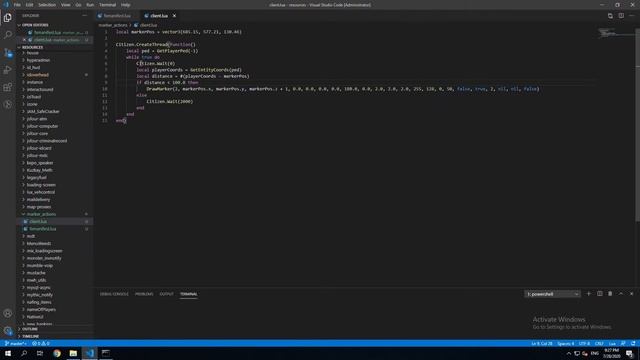This screenshot has width=640, height=360.
Task: Expand the mumble-voip folder
Action: click(40, 265)
